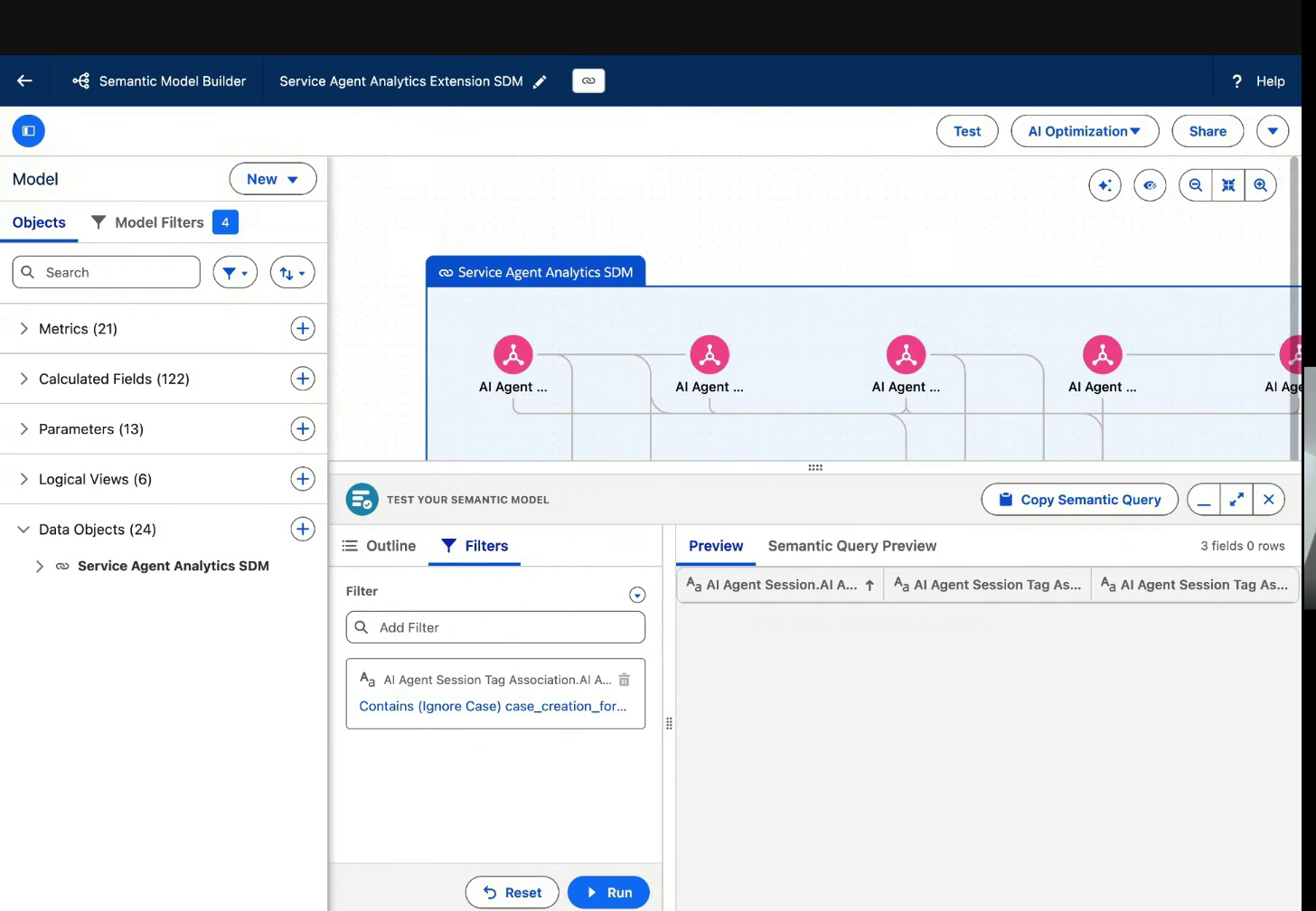1316x911 pixels.
Task: Click into the objects Search field
Action: [107, 272]
